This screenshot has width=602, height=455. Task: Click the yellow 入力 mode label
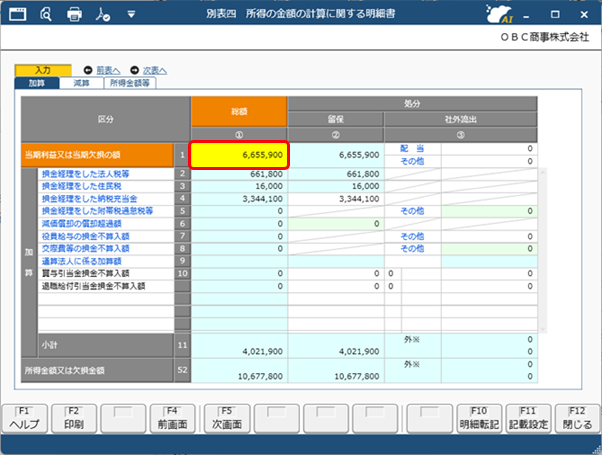click(43, 70)
